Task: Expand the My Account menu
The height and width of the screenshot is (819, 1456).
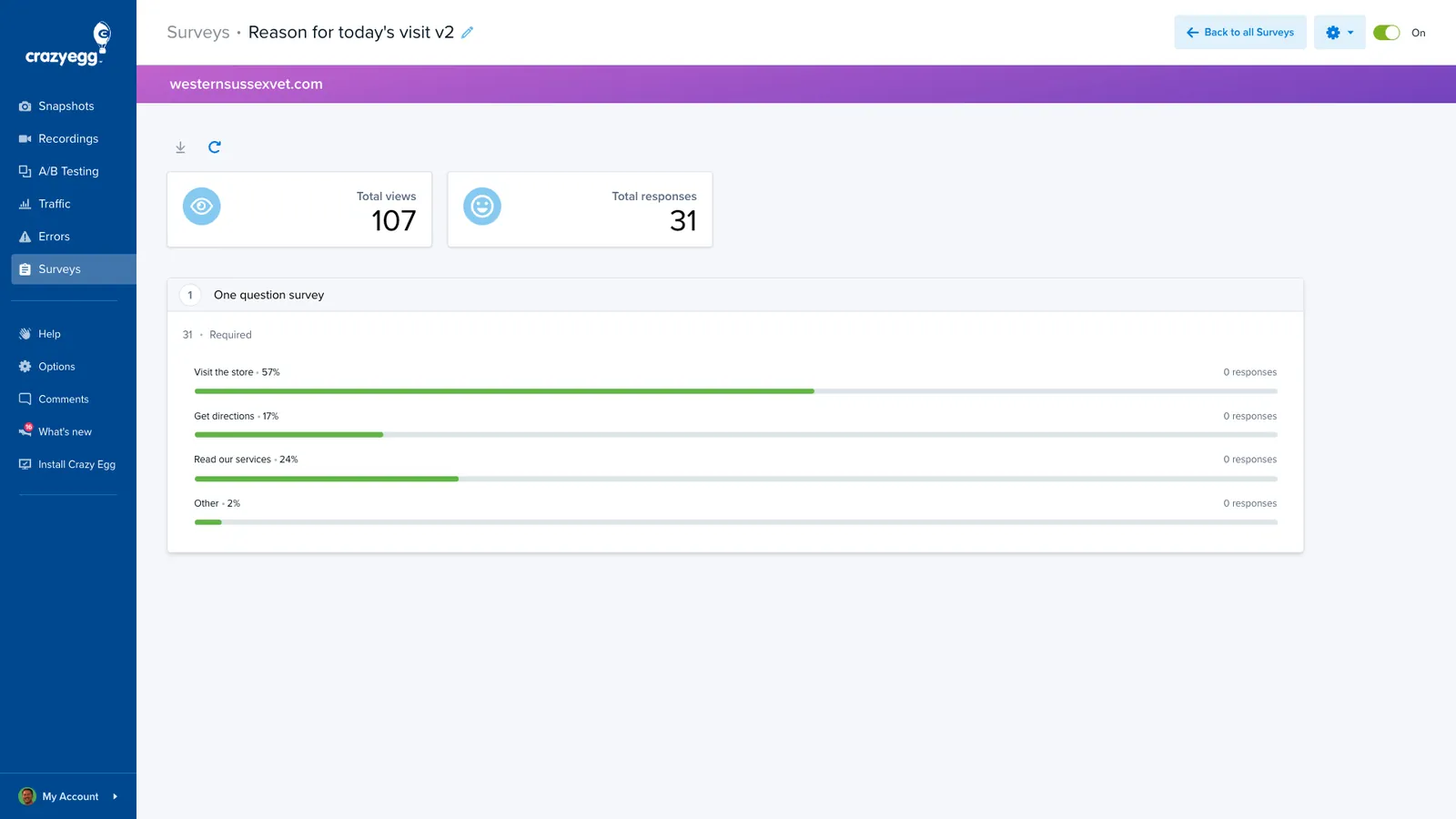Action: [x=68, y=796]
